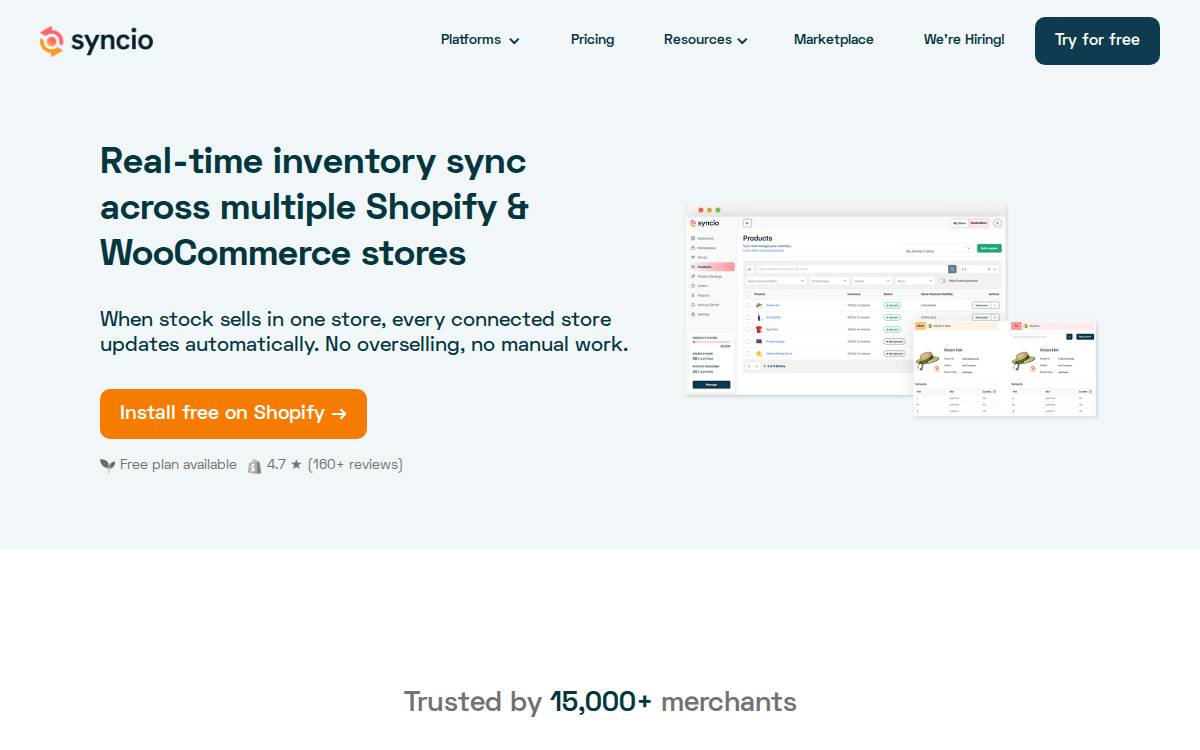The height and width of the screenshot is (750, 1200).
Task: Click the "Free plan available" text
Action: pos(178,465)
